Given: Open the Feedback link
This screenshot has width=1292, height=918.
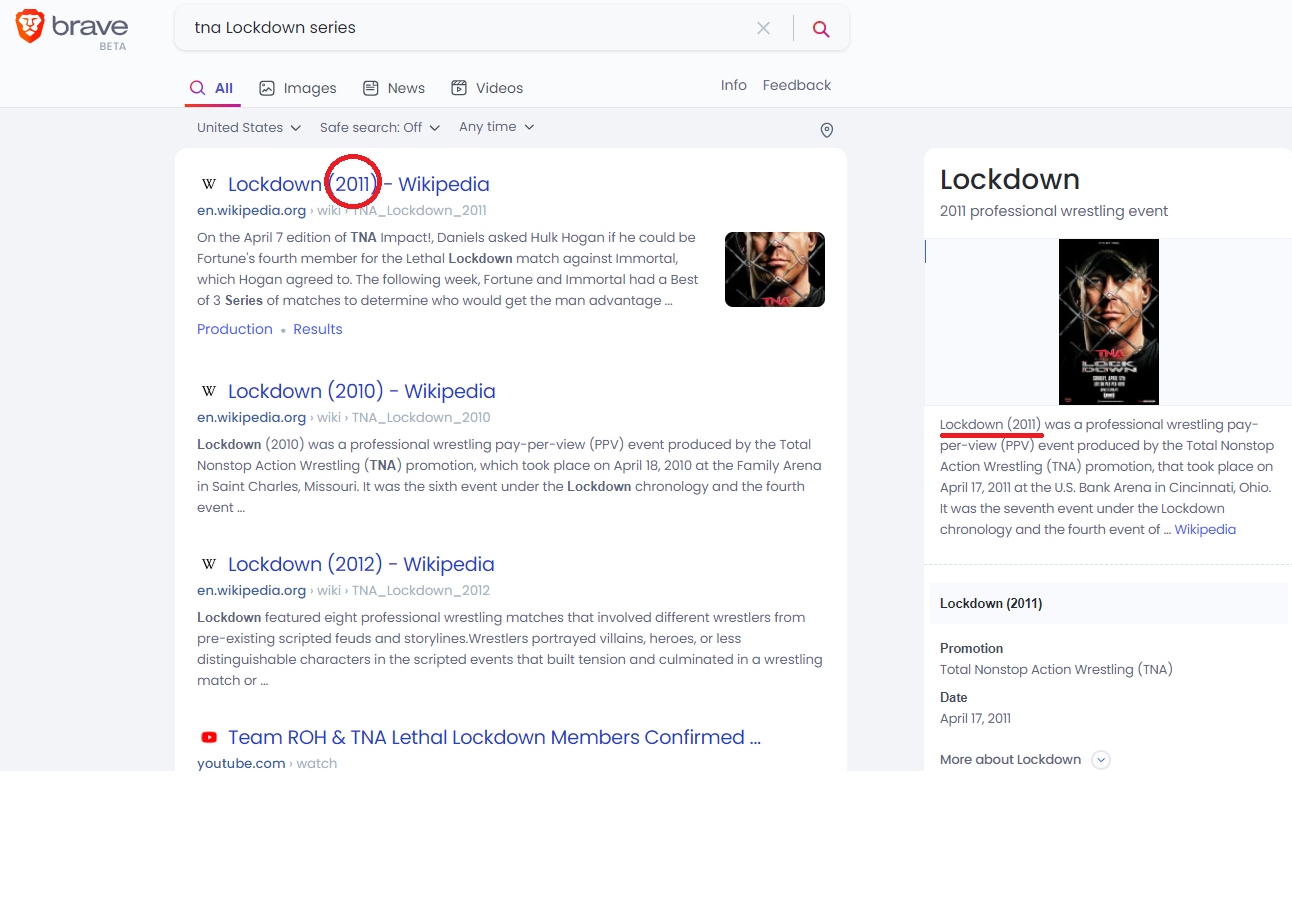Looking at the screenshot, I should tap(797, 85).
